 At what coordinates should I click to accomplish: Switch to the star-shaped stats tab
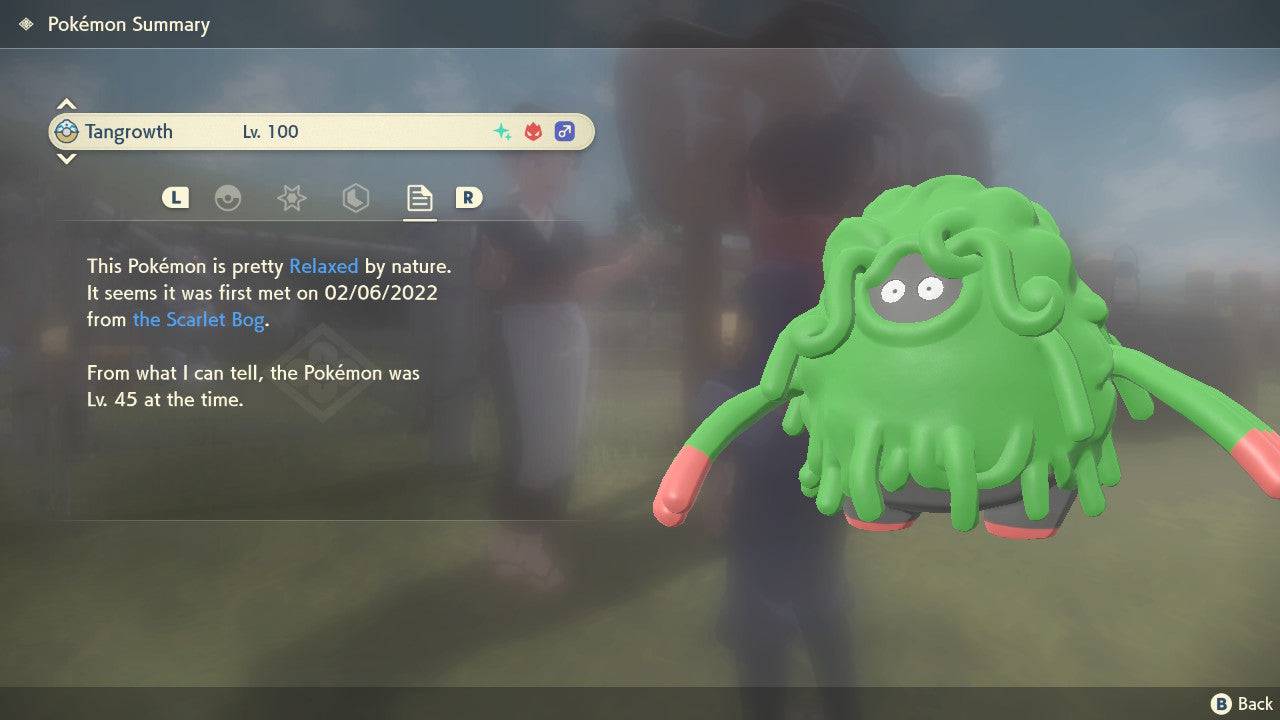tap(291, 198)
